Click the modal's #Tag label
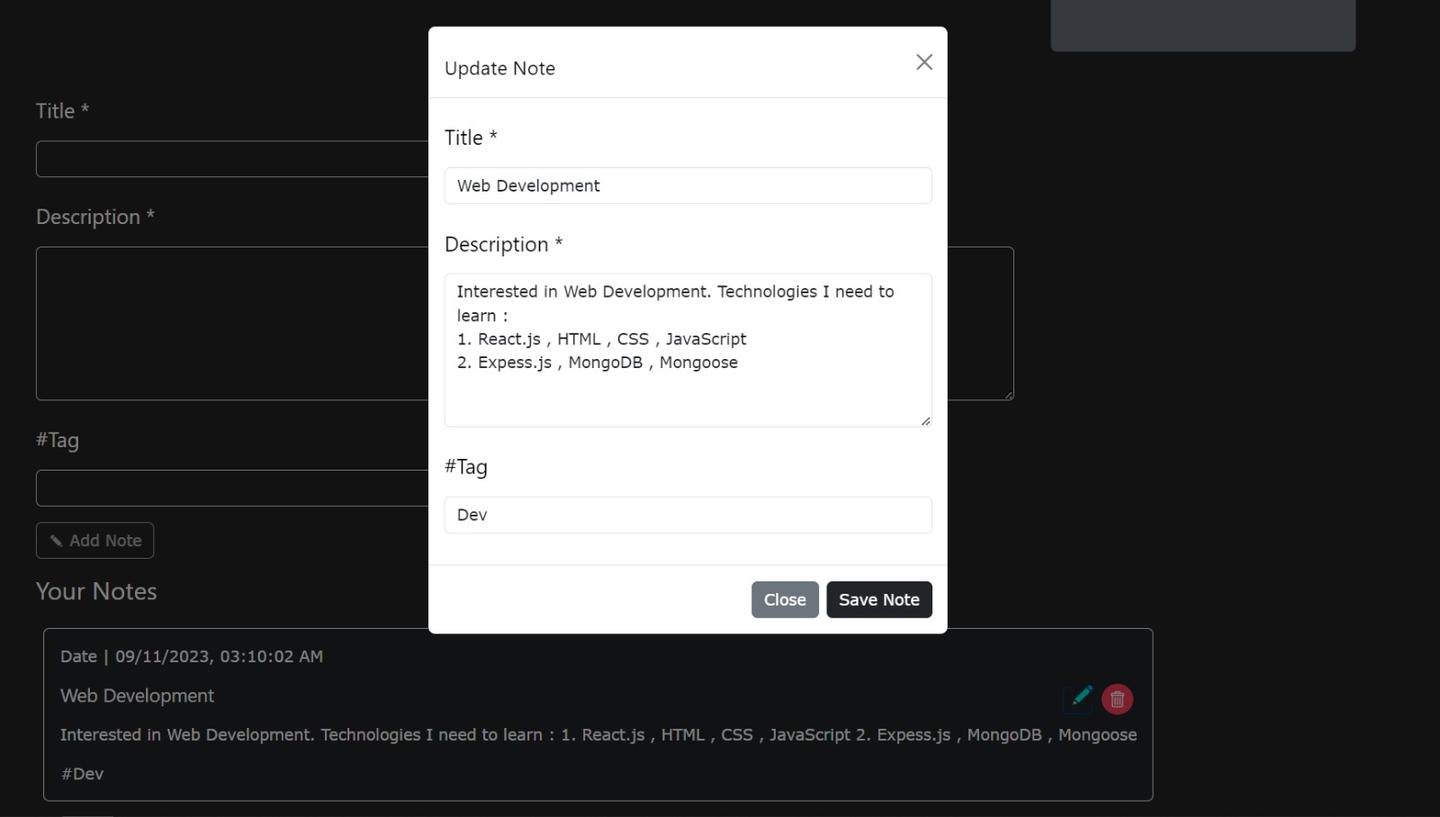Image resolution: width=1440 pixels, height=817 pixels. [x=466, y=467]
